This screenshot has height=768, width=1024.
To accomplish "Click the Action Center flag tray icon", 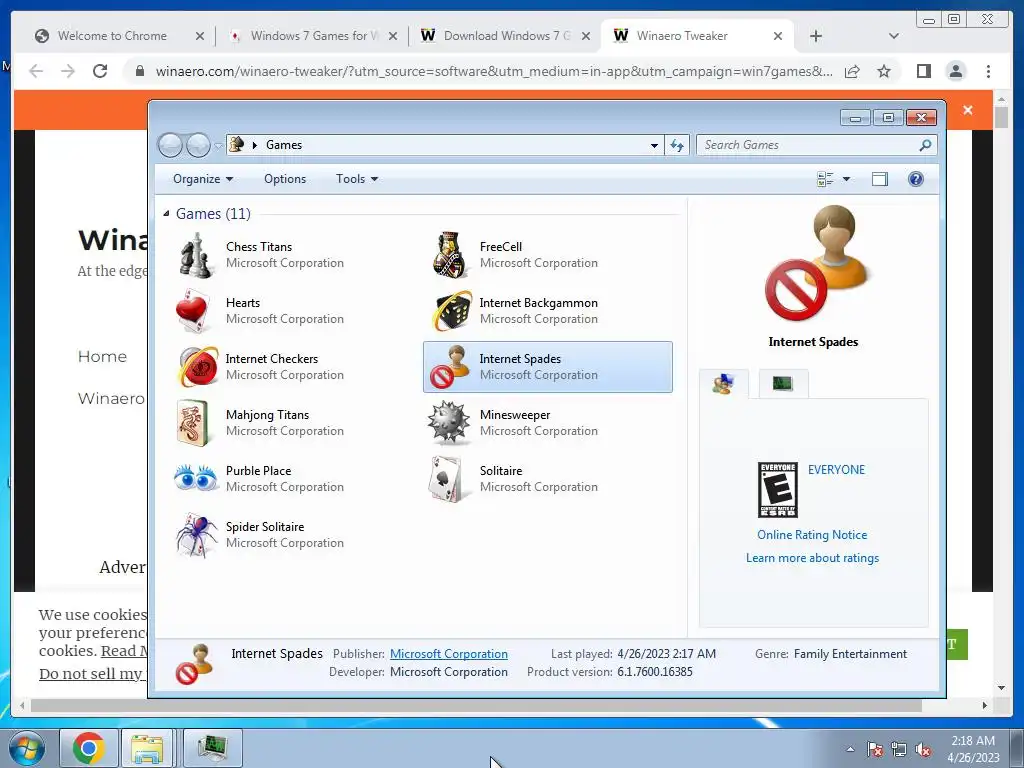I will (x=874, y=750).
